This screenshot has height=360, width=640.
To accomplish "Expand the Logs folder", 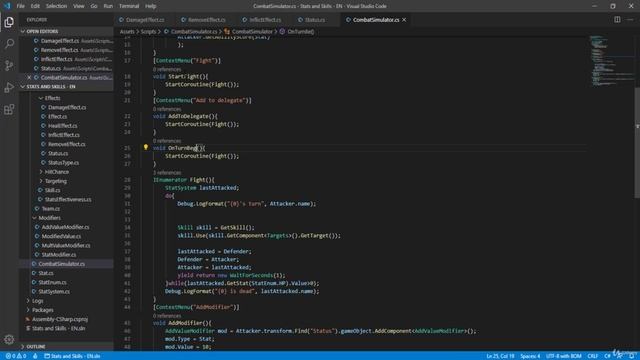I will [38, 301].
